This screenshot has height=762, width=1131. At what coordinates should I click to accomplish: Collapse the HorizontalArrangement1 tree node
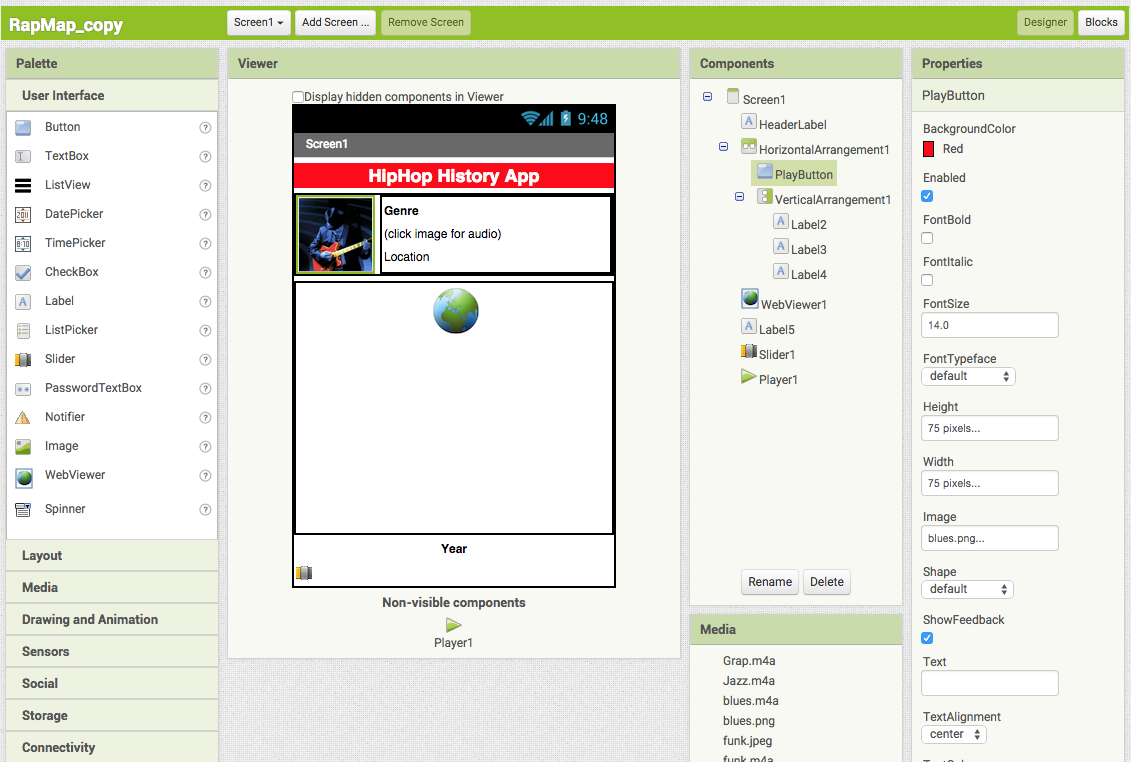[x=723, y=146]
